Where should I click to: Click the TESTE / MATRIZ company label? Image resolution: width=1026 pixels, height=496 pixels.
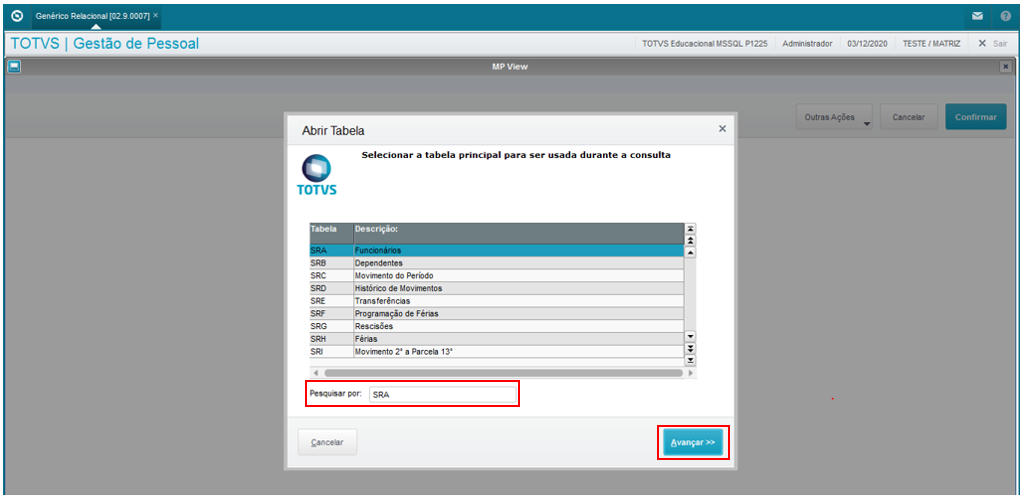coord(931,44)
